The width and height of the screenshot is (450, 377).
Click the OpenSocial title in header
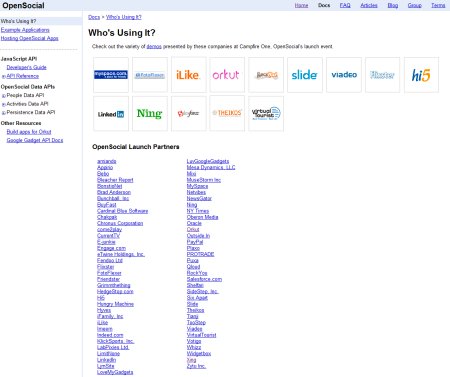pos(23,5)
